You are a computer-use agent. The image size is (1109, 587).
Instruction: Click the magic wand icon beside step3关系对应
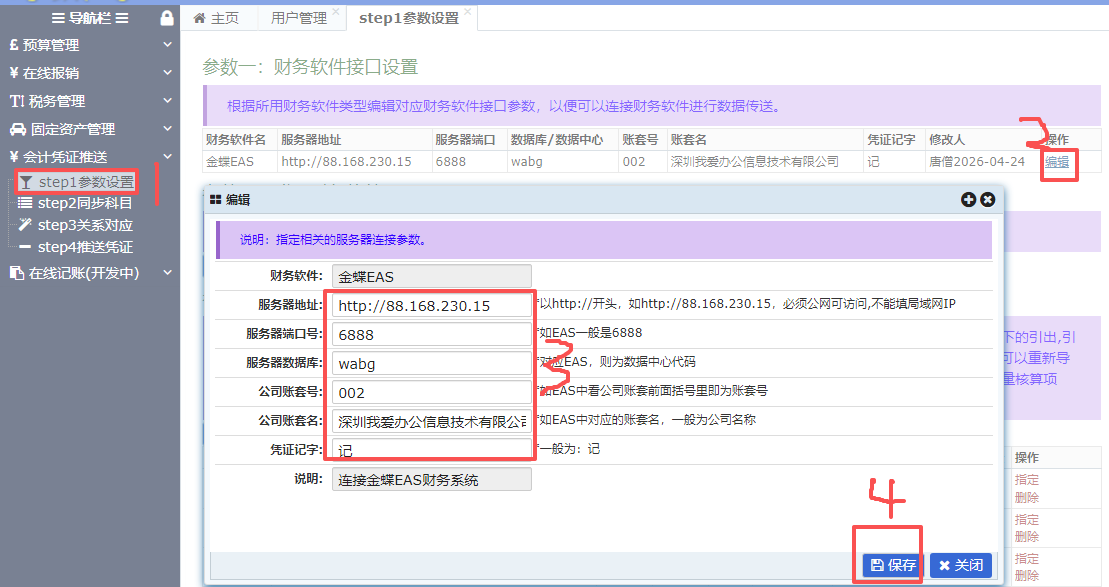pyautogui.click(x=25, y=225)
